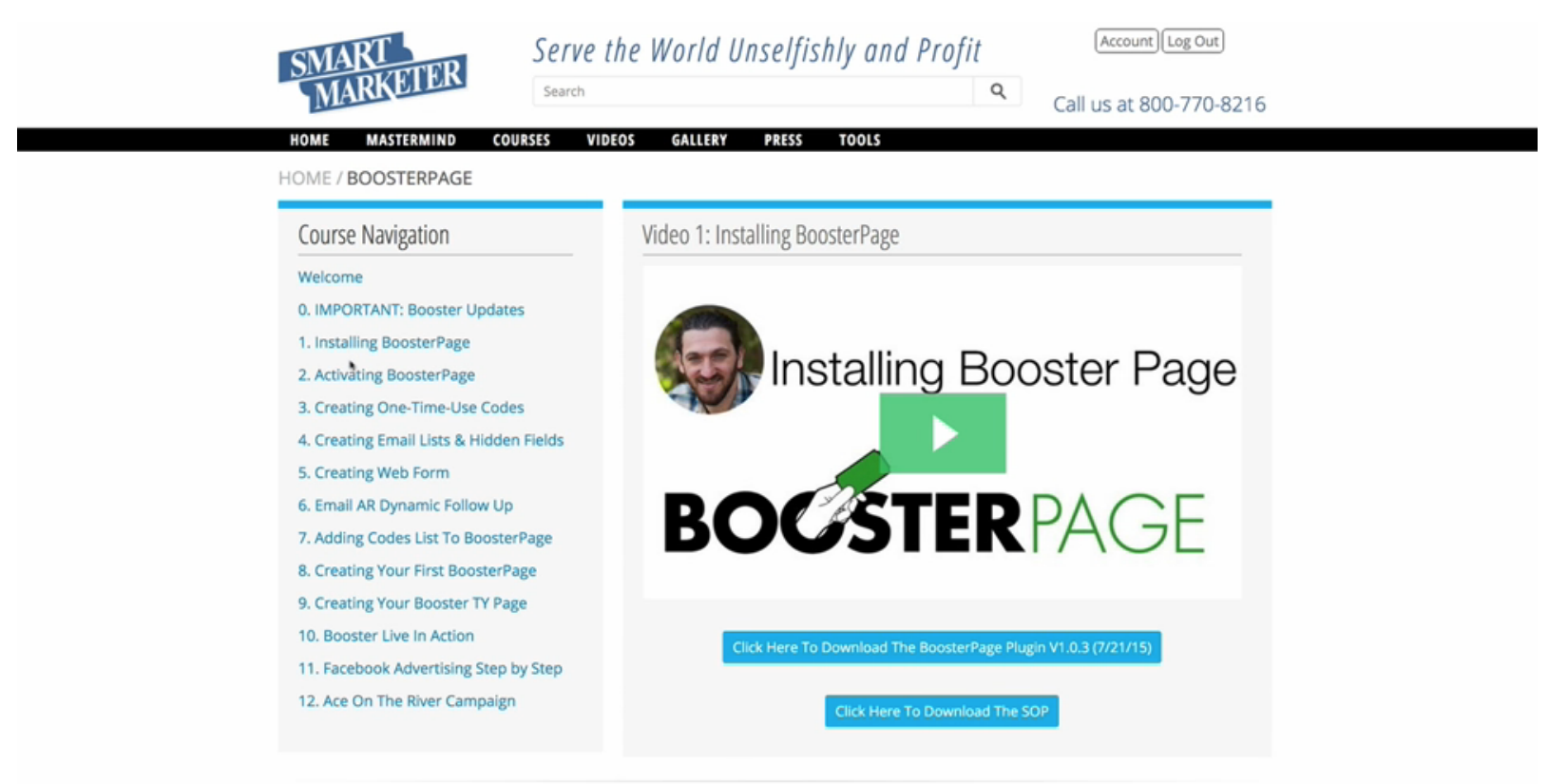Open 7. Adding Codes List To BoosterPage
Image resolution: width=1549 pixels, height=784 pixels.
click(x=425, y=538)
